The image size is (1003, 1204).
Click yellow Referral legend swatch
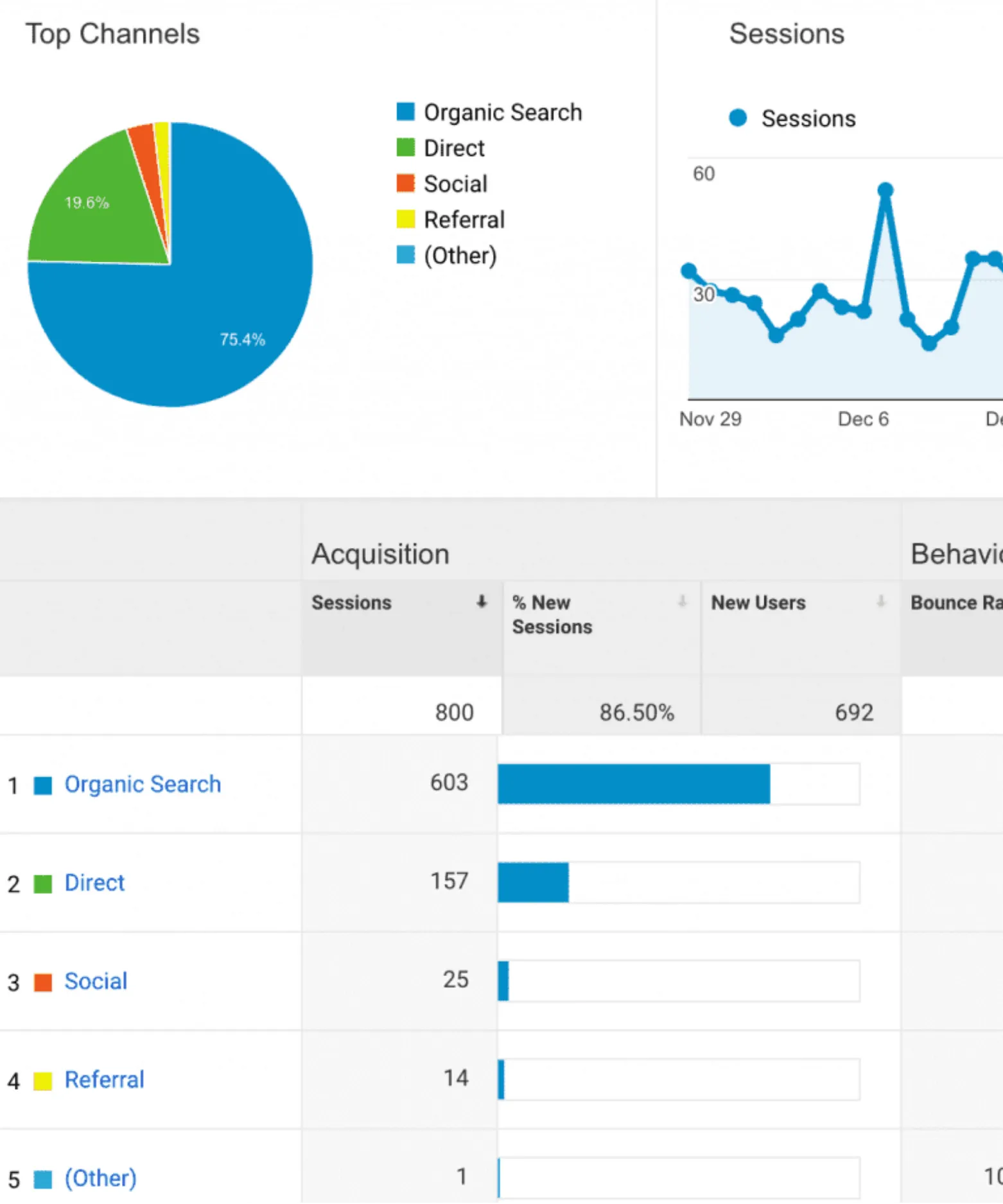click(x=405, y=220)
